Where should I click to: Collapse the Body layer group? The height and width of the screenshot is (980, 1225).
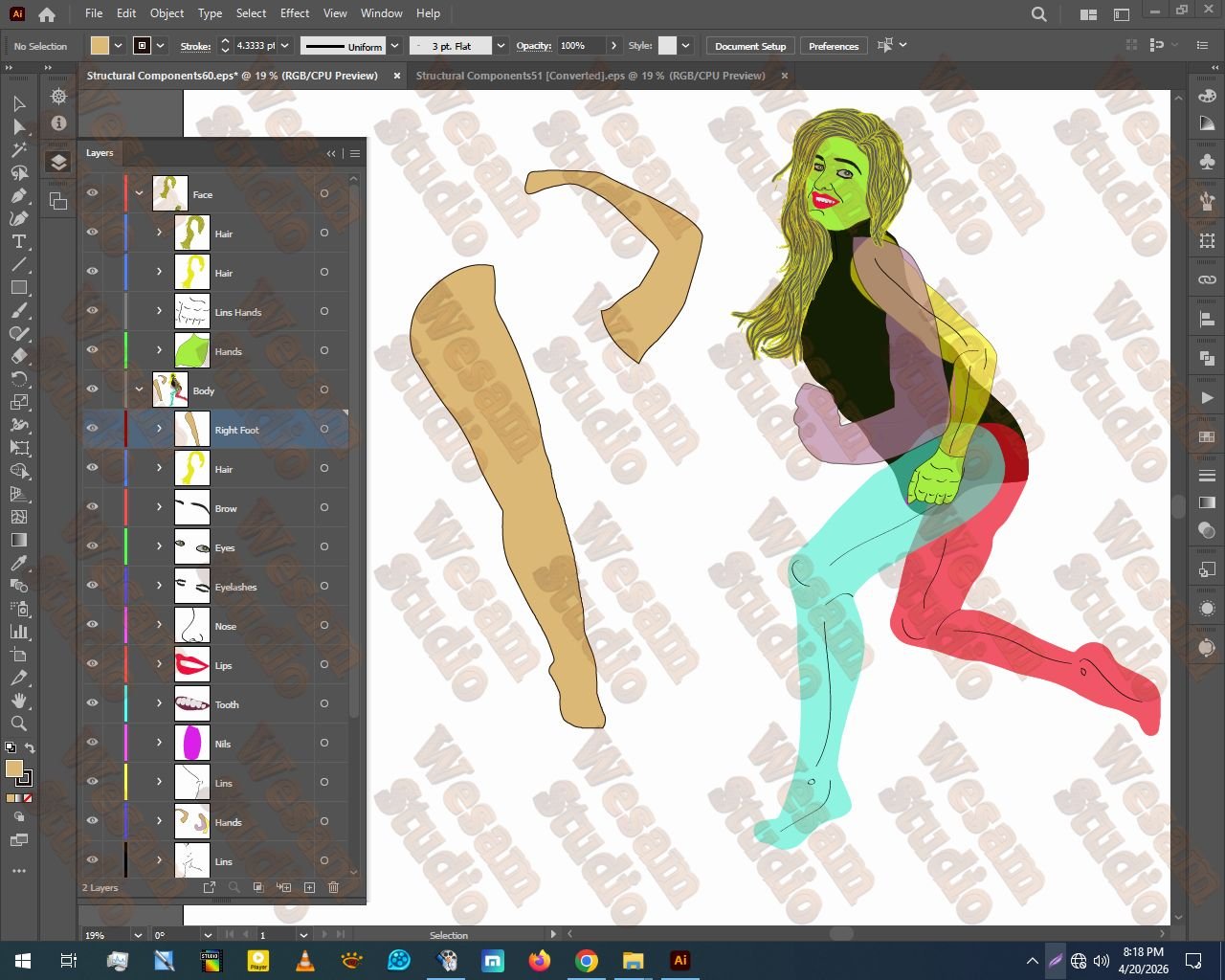(x=139, y=390)
